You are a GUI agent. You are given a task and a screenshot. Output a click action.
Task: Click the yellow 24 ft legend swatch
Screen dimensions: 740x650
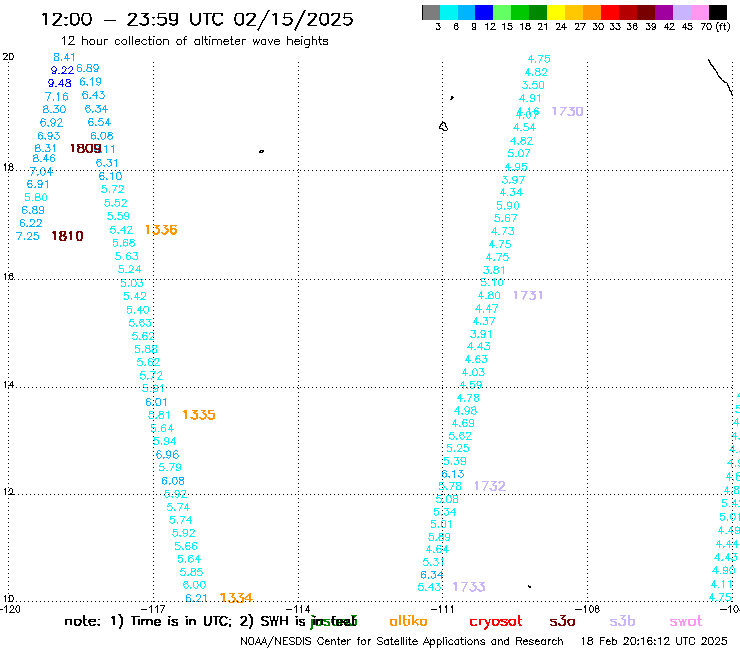pyautogui.click(x=556, y=12)
